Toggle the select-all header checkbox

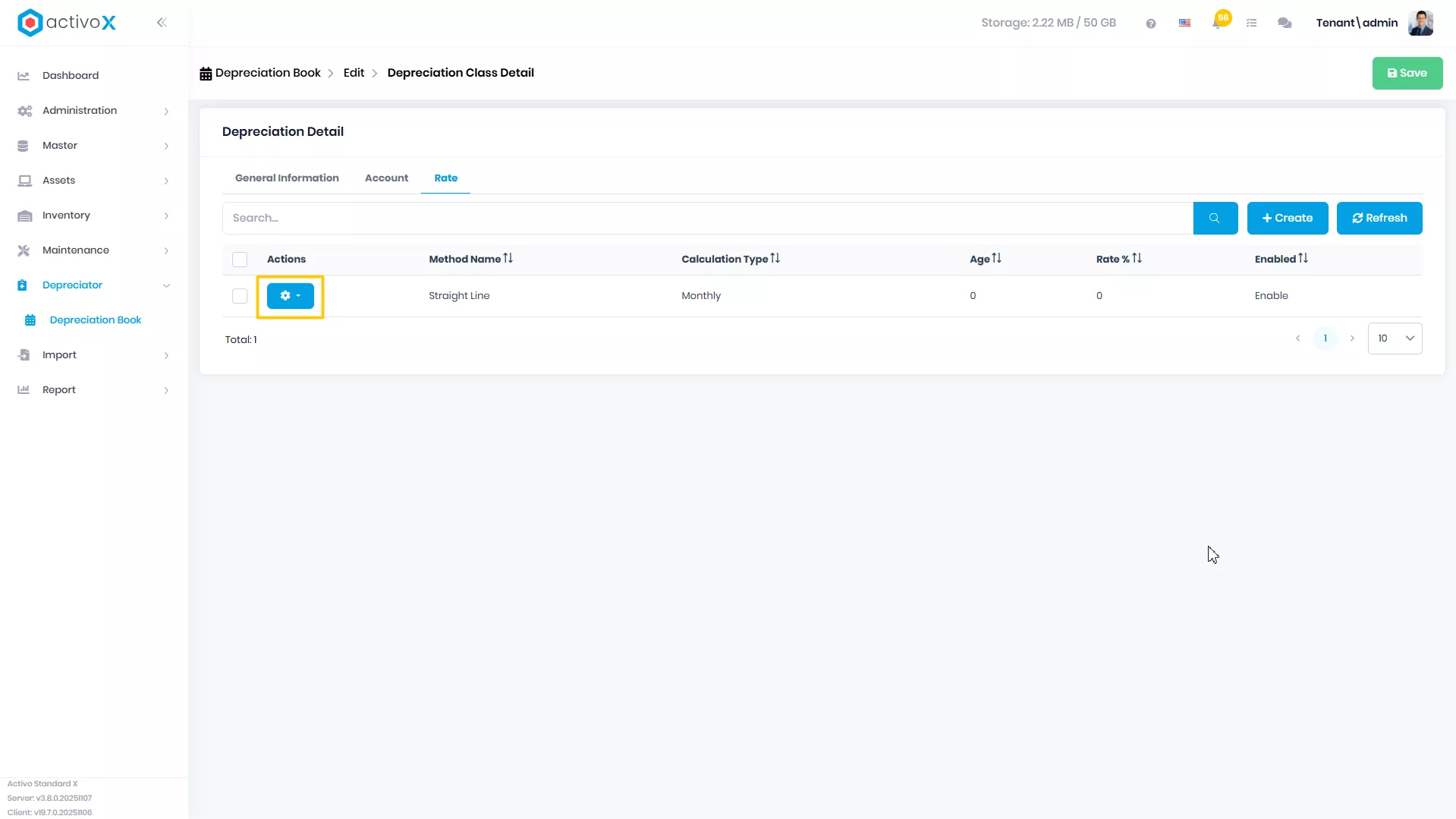tap(240, 260)
